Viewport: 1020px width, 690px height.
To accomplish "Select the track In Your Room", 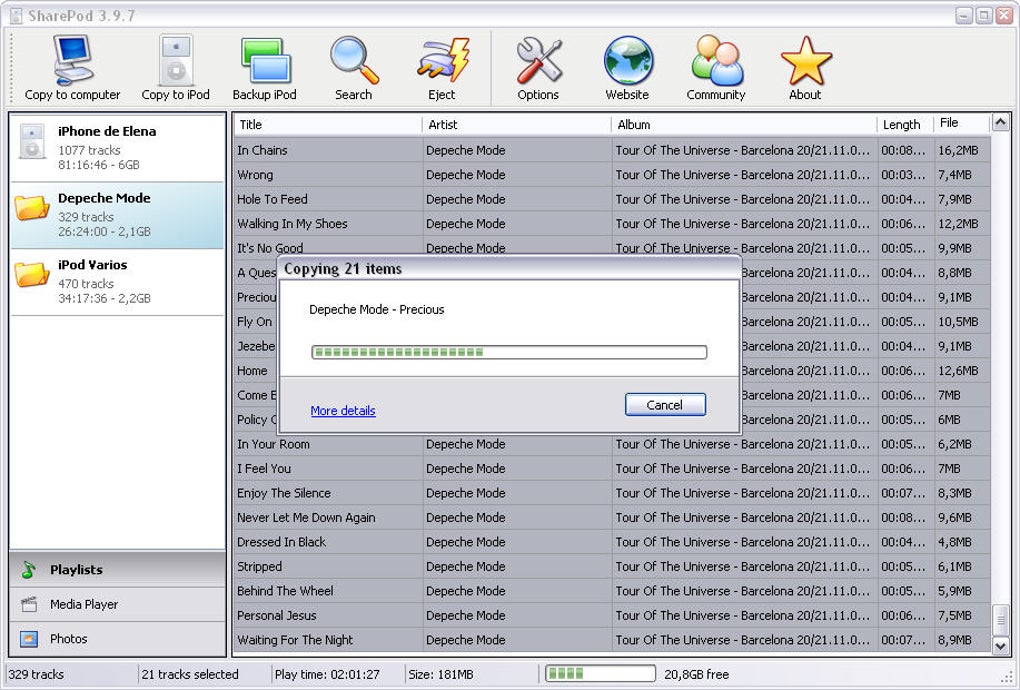I will coord(611,444).
